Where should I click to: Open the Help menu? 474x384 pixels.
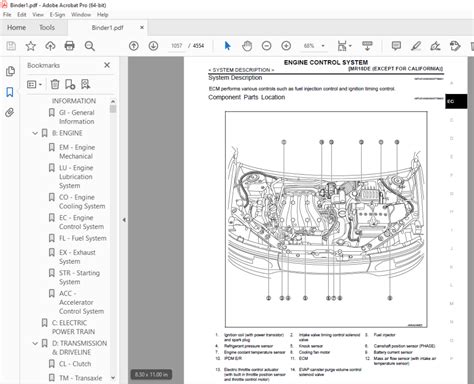click(103, 15)
